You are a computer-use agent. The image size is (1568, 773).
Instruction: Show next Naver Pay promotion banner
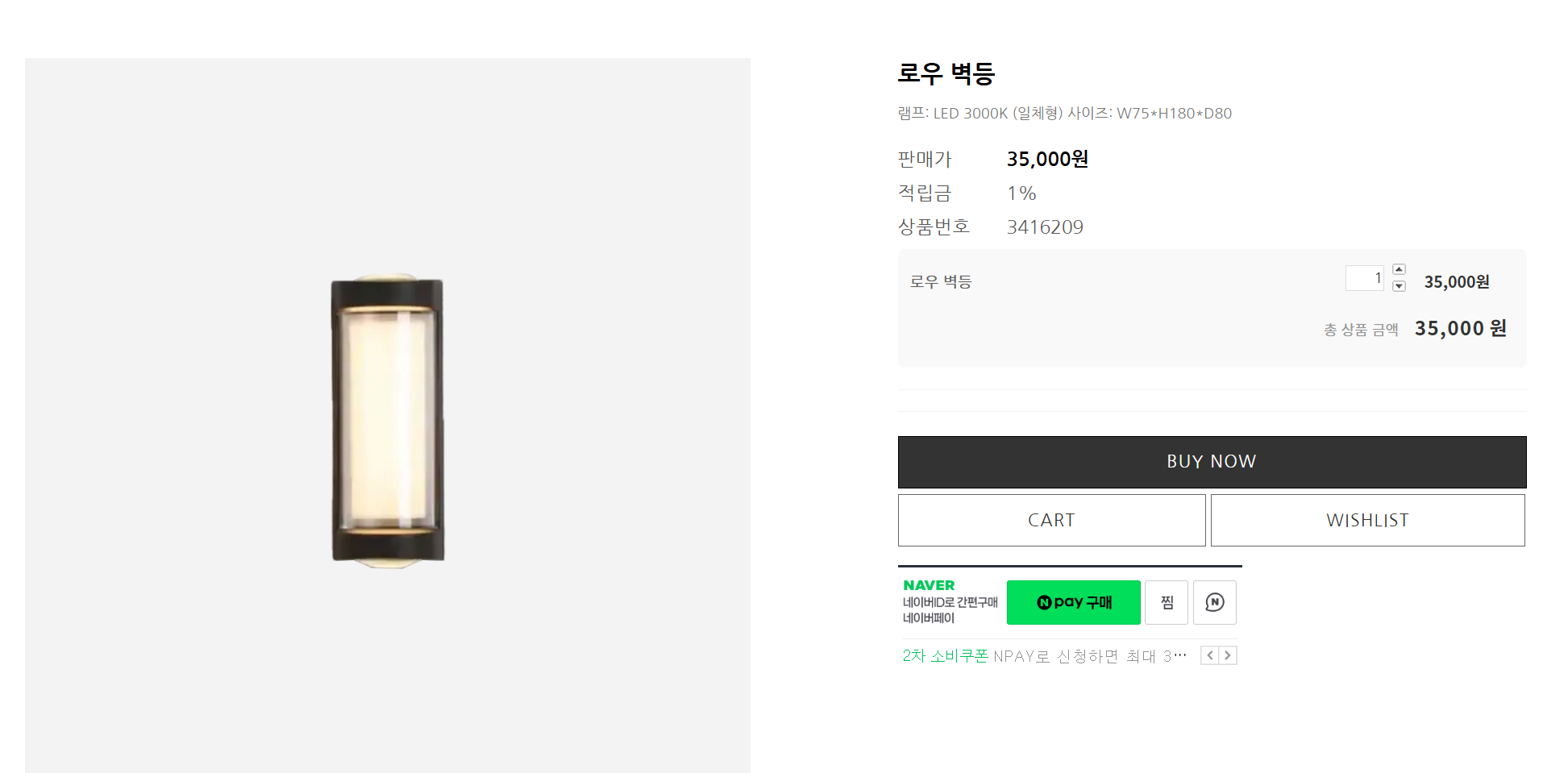[x=1228, y=655]
